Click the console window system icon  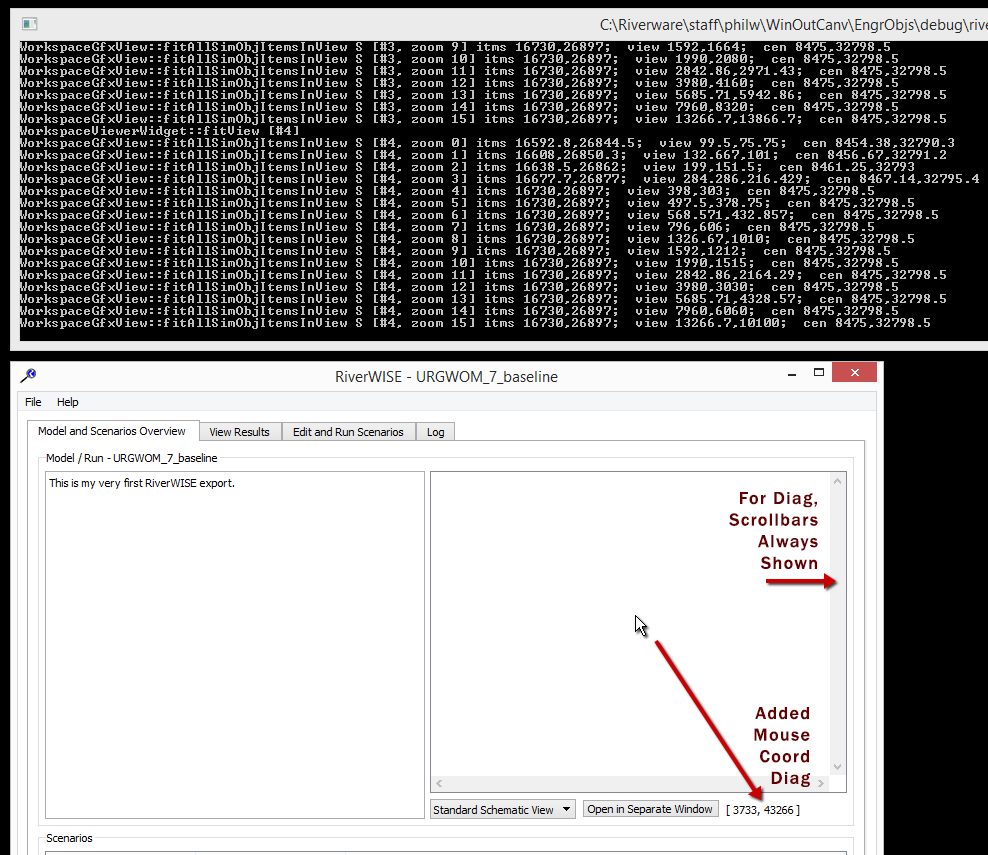tap(30, 24)
